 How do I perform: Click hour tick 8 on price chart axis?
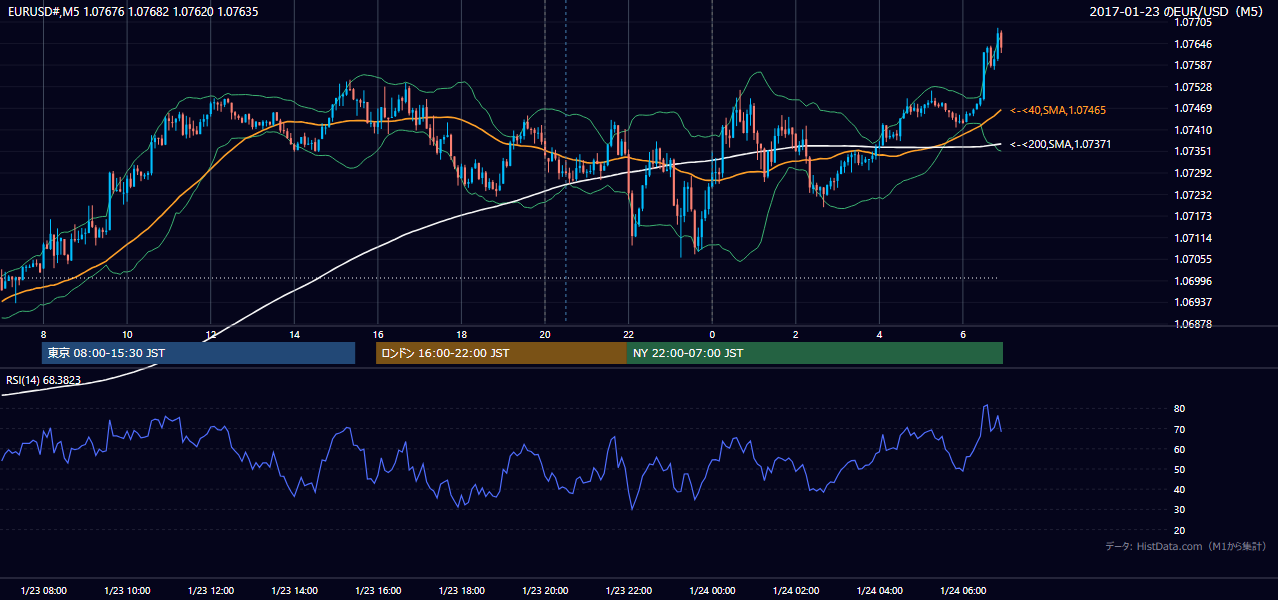[x=43, y=334]
